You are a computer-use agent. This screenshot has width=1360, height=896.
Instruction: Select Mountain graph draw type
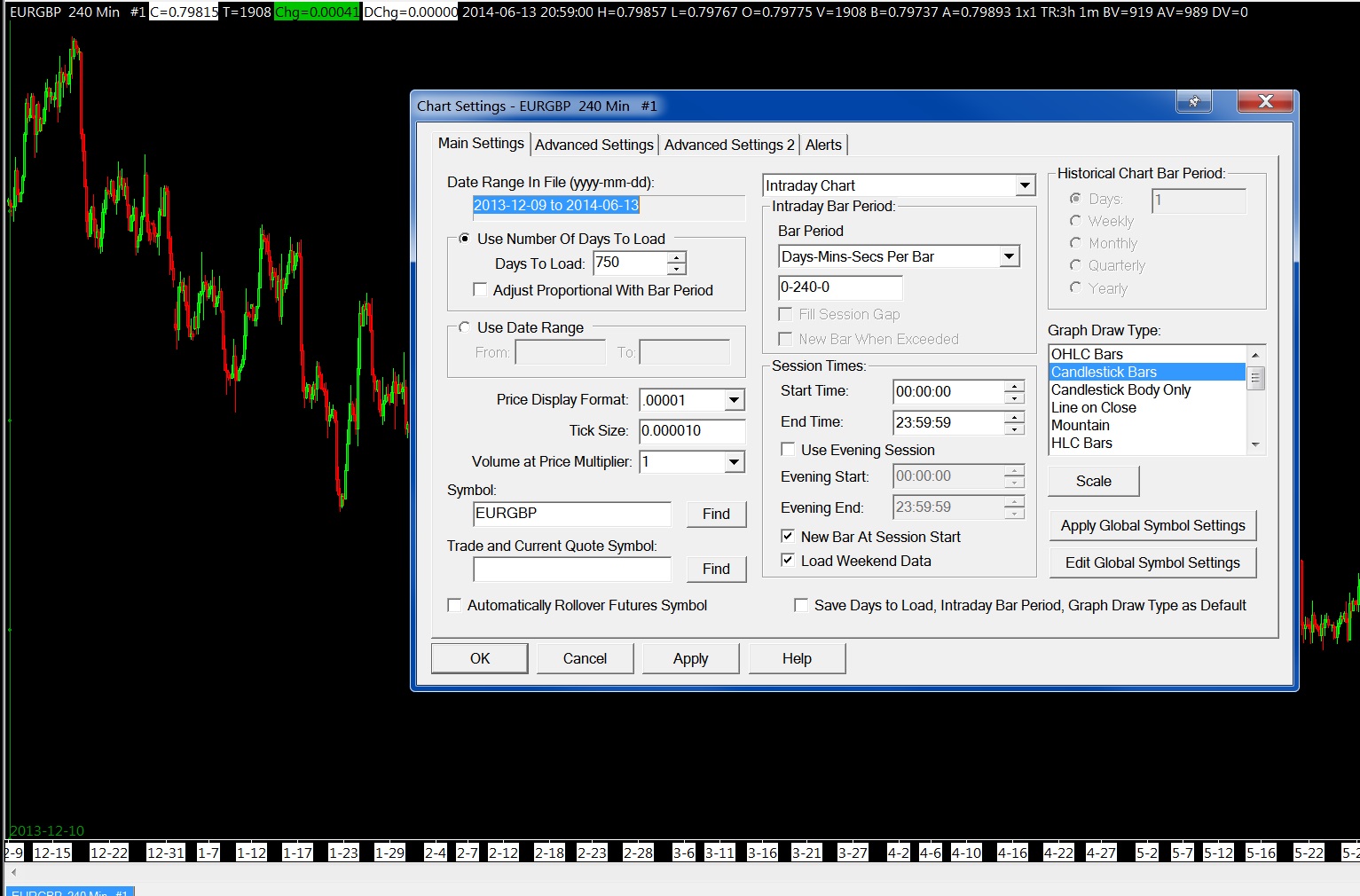[x=1147, y=425]
